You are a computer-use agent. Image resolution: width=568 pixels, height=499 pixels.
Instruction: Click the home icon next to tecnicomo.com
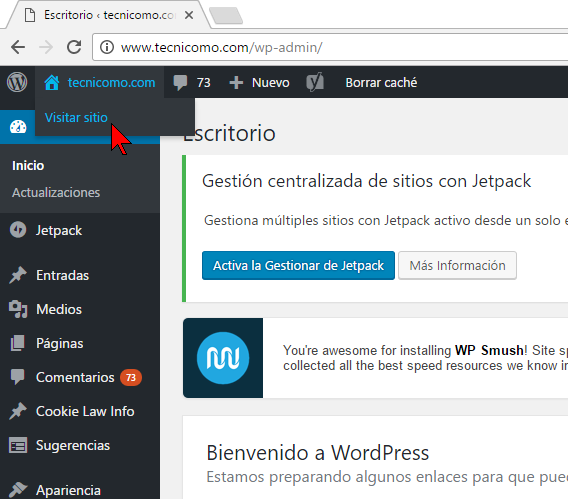point(52,82)
